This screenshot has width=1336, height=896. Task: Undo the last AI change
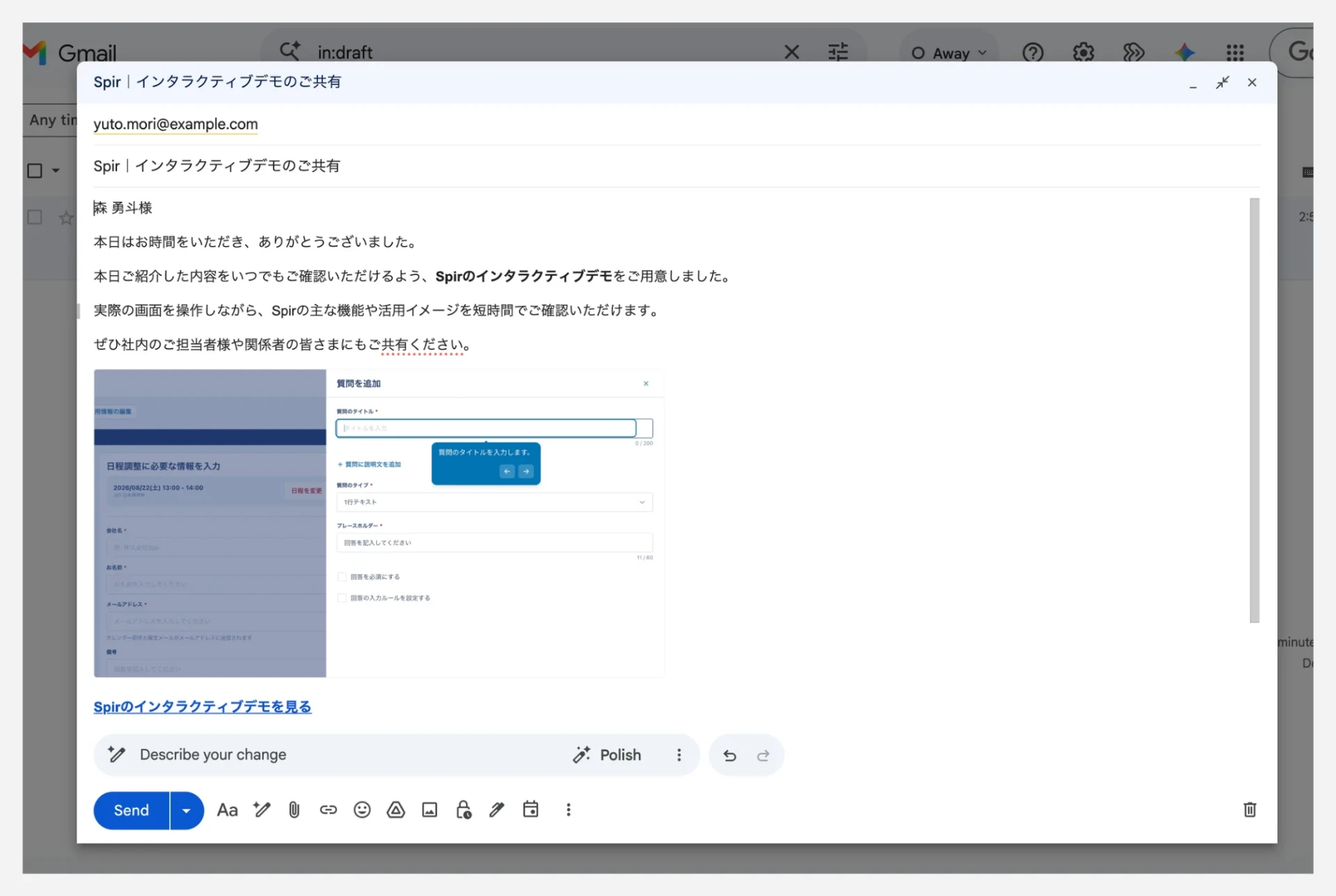point(729,755)
